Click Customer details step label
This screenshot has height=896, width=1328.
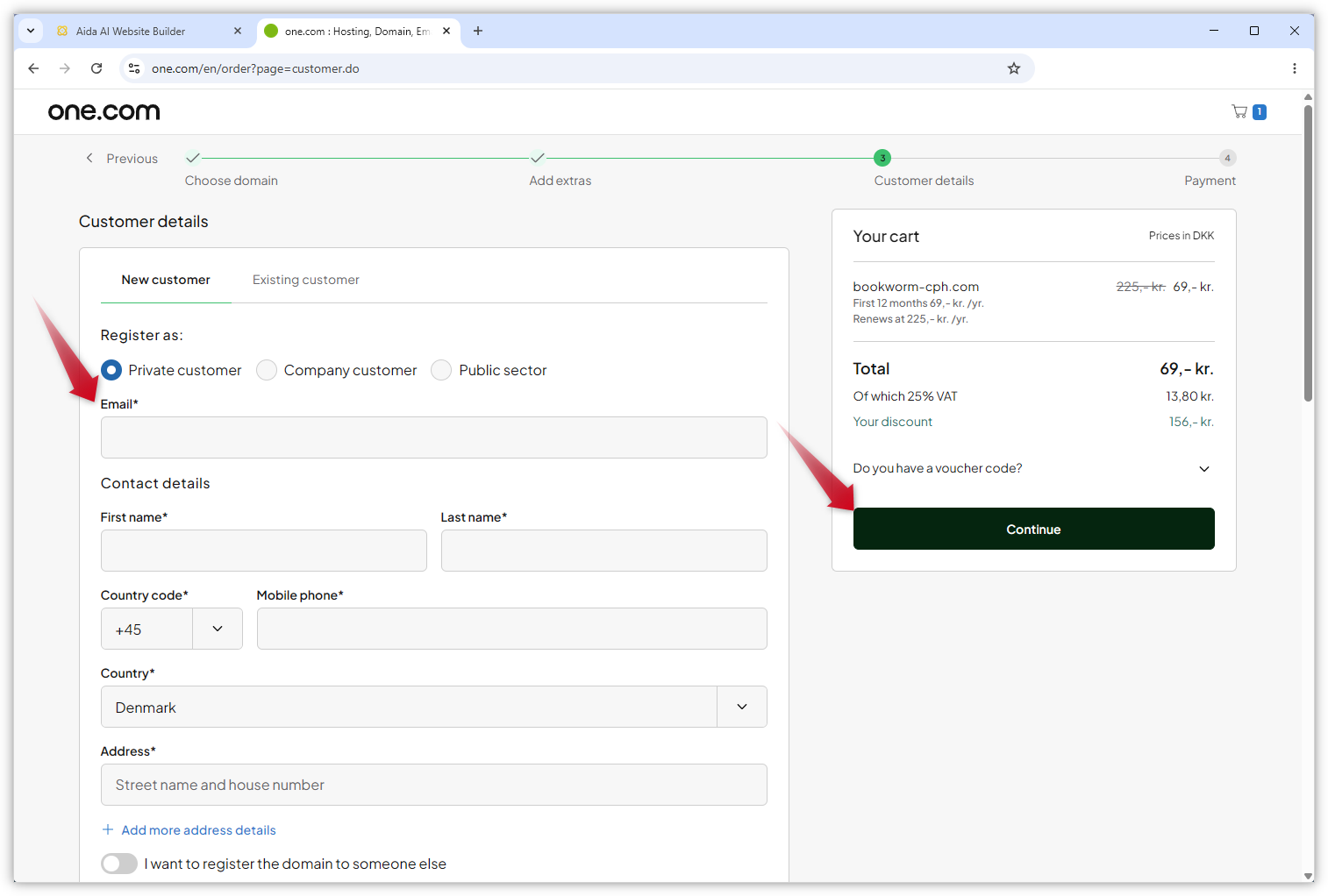tap(924, 181)
